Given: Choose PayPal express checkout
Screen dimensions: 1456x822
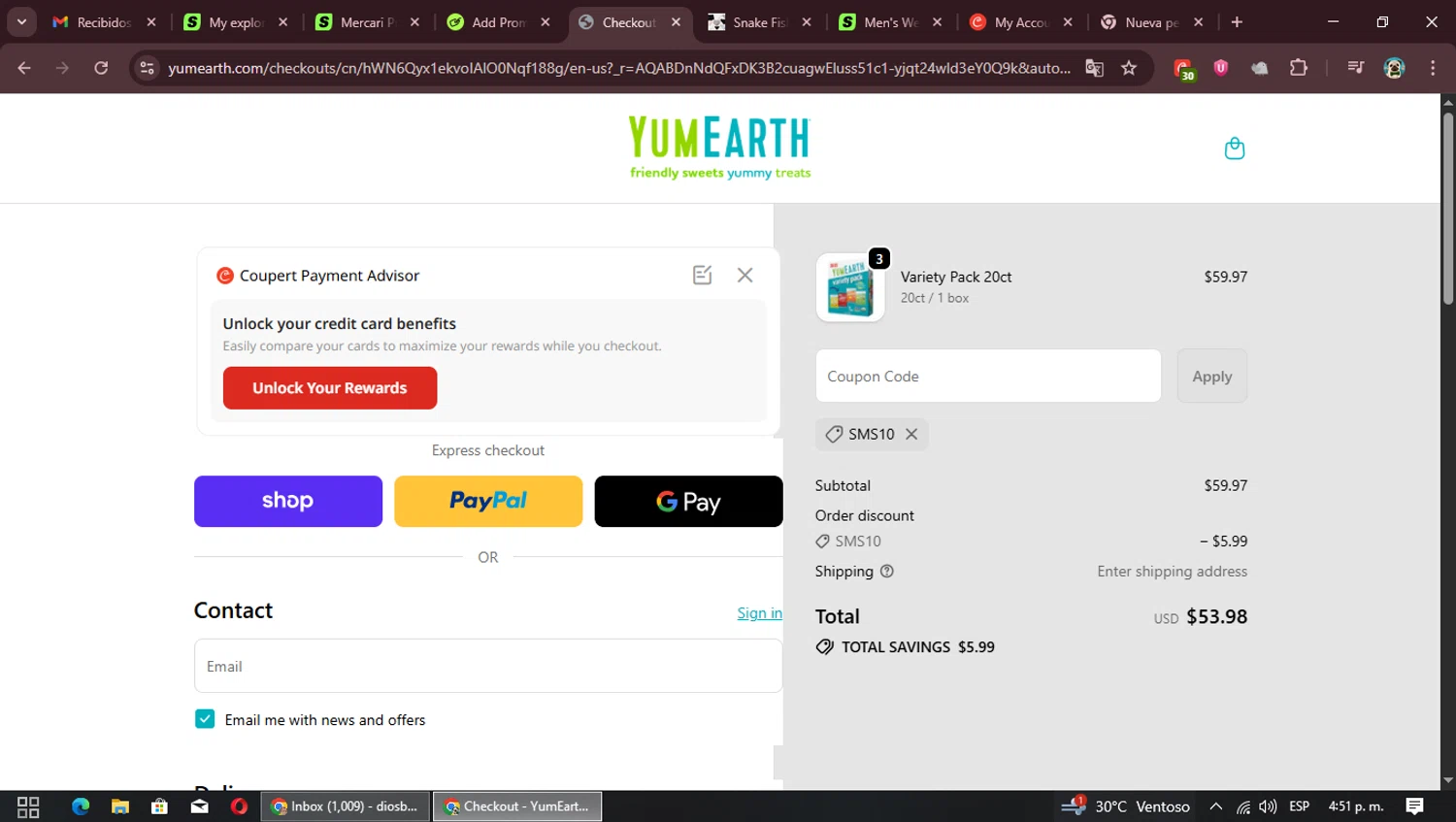Looking at the screenshot, I should tap(488, 502).
